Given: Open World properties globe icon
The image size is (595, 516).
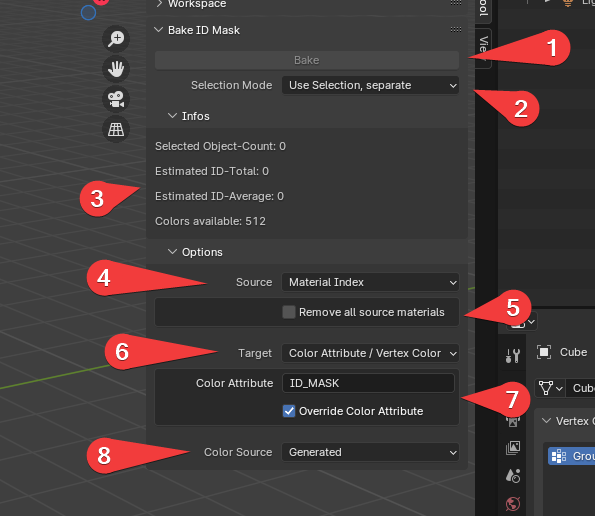Looking at the screenshot, I should coord(513,504).
